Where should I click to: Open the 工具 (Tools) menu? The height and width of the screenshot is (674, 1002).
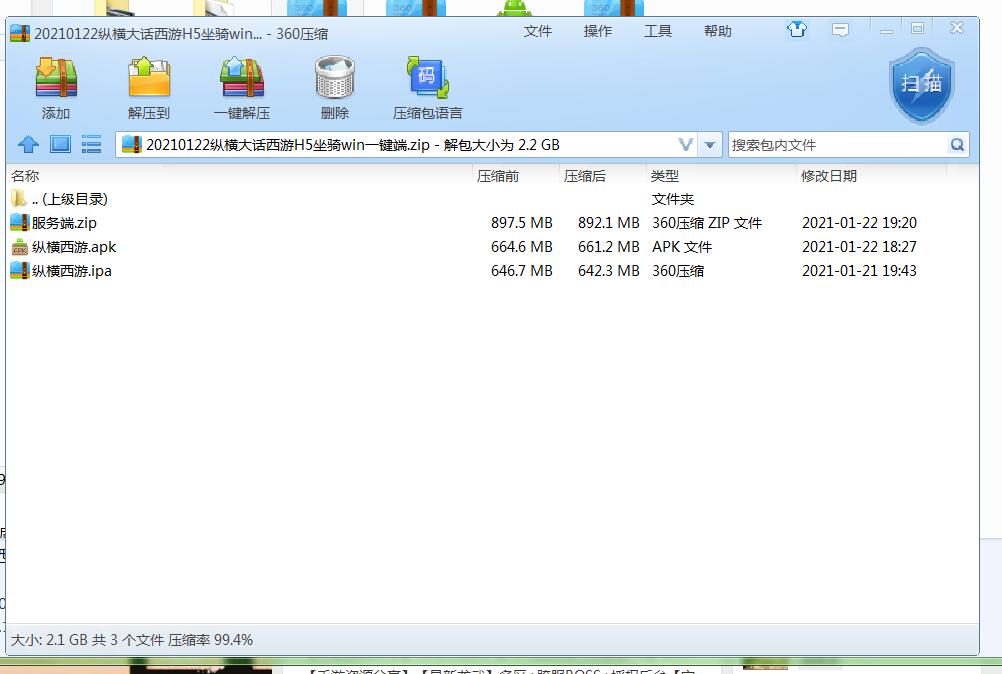click(x=658, y=31)
